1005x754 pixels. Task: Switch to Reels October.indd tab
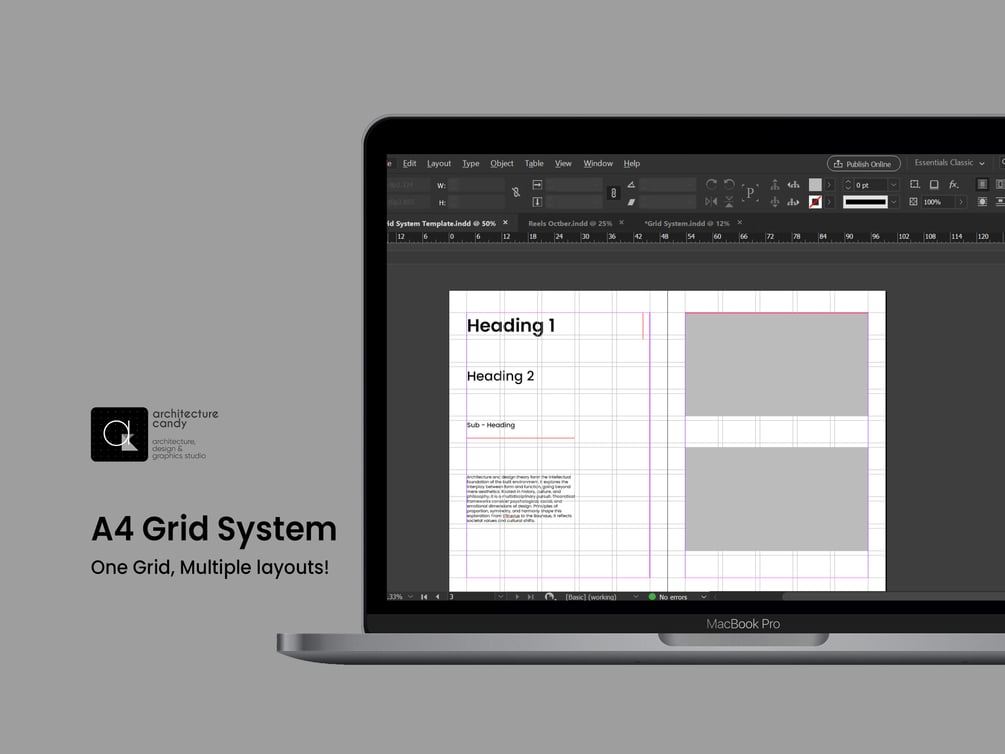point(570,224)
